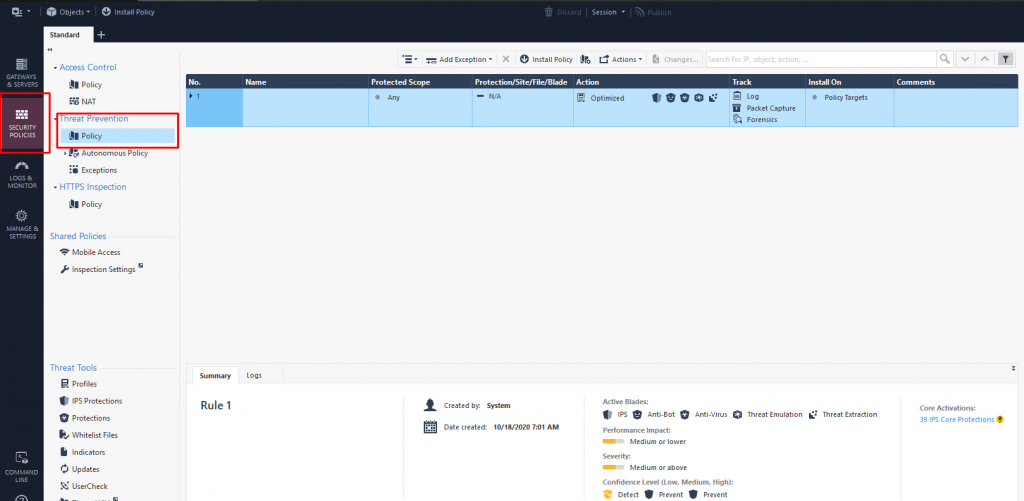Screen dimensions: 1024x501
Task: Add a new policy tab with plus
Action: point(100,35)
